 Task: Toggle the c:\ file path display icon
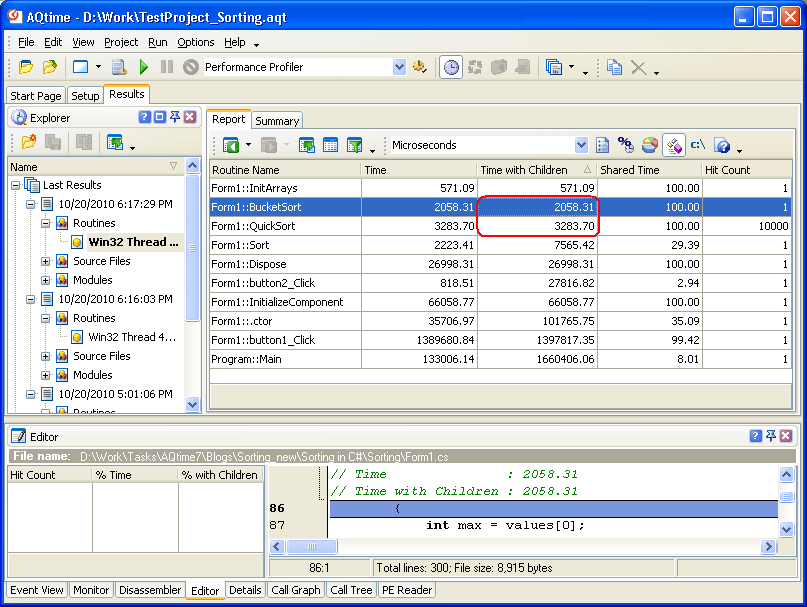697,145
